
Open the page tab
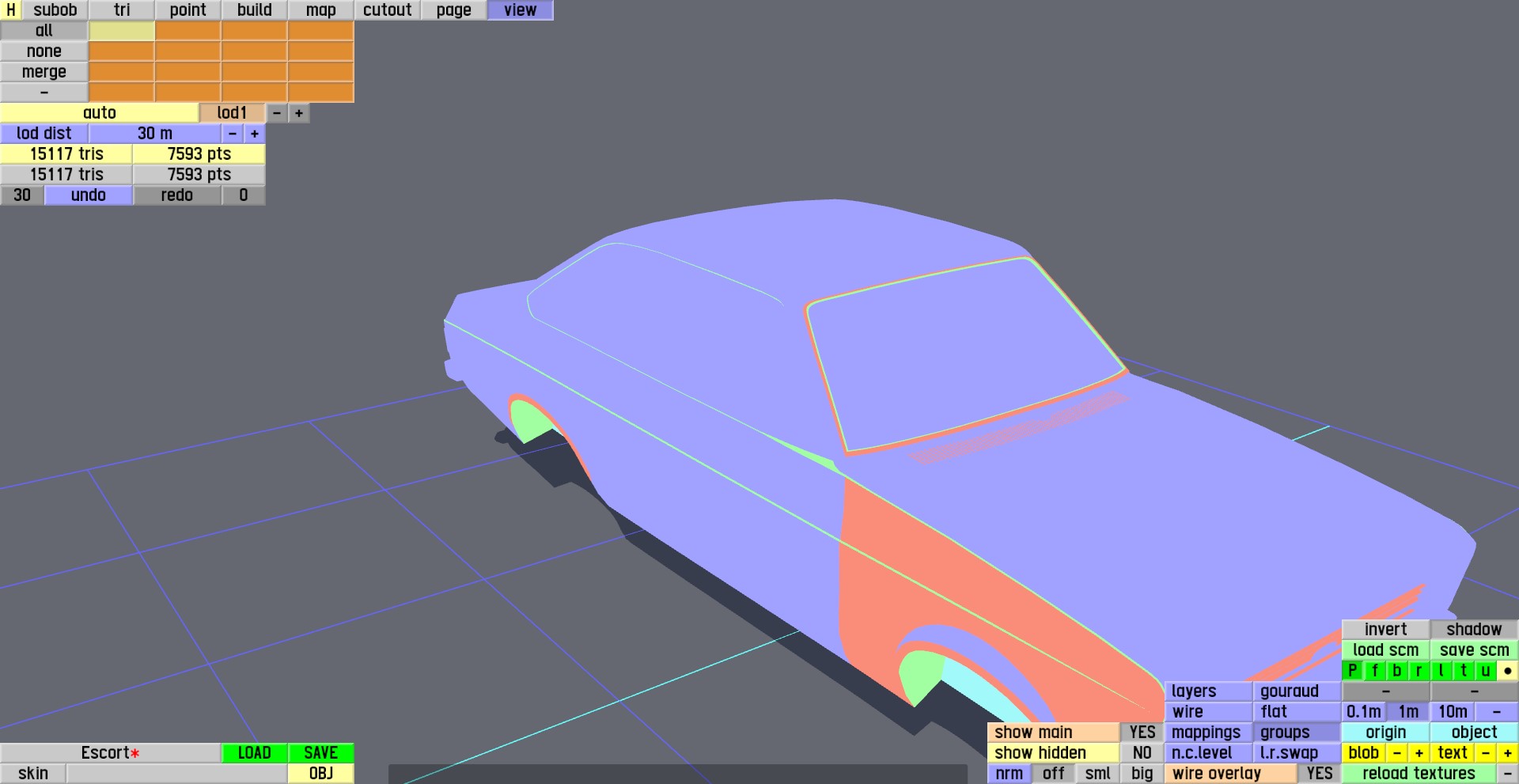point(454,10)
